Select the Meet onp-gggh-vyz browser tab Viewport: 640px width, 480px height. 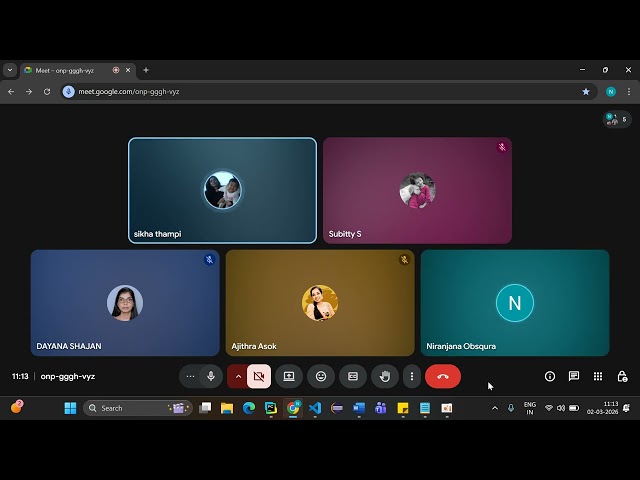[66, 70]
